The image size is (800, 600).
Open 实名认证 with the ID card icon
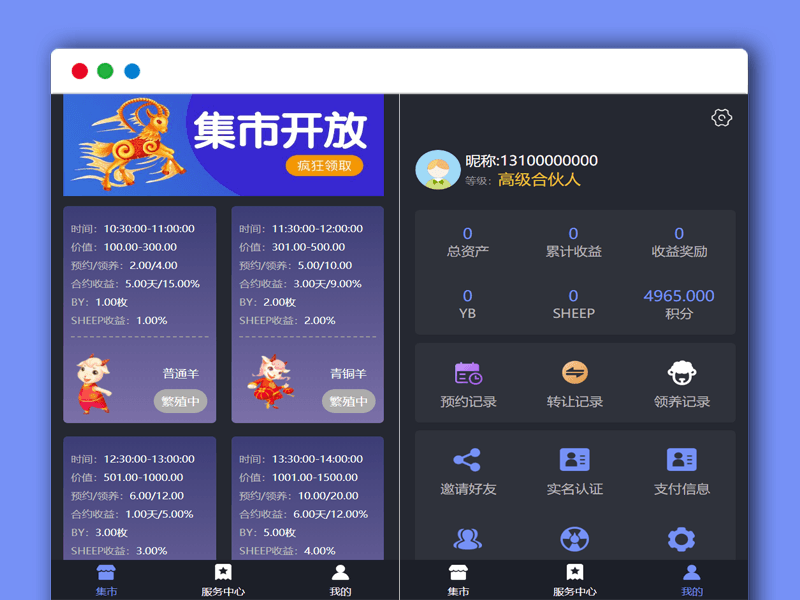574,460
